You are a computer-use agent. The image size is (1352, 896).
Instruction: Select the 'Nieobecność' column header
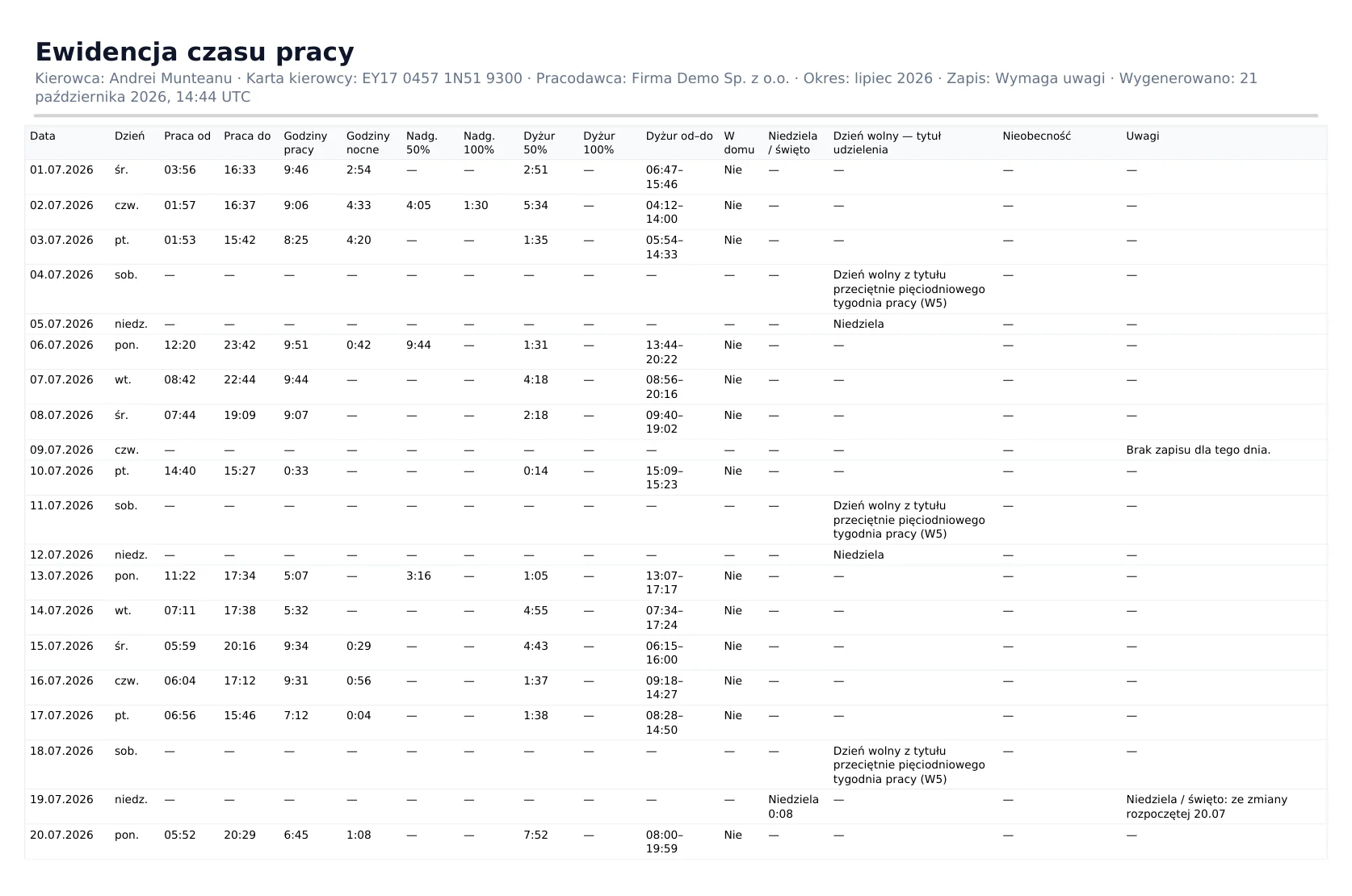[x=1037, y=136]
